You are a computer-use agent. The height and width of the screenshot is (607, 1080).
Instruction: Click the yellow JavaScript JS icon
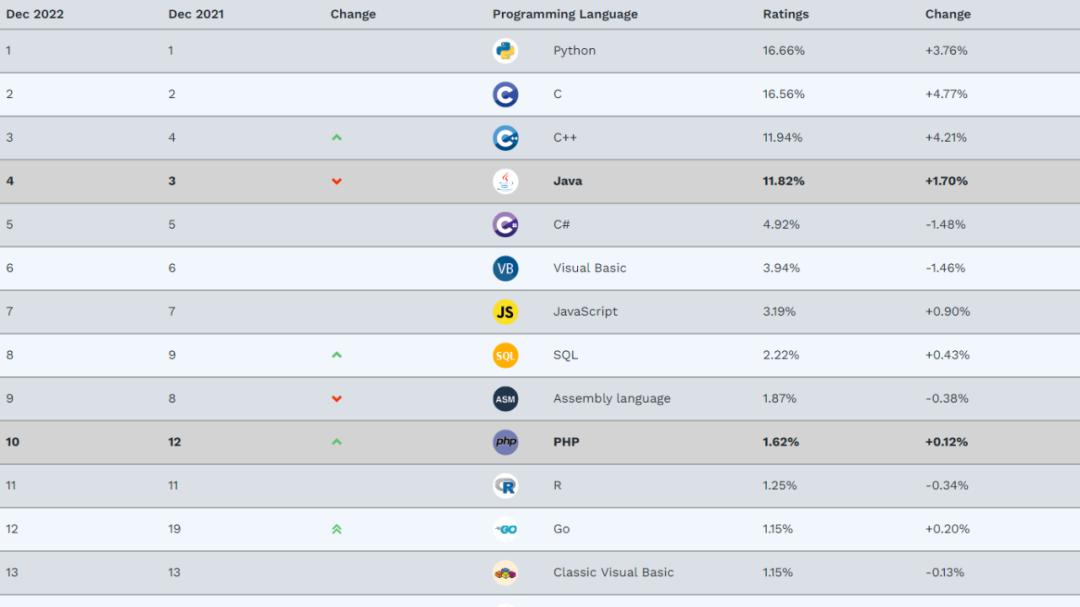click(x=505, y=312)
